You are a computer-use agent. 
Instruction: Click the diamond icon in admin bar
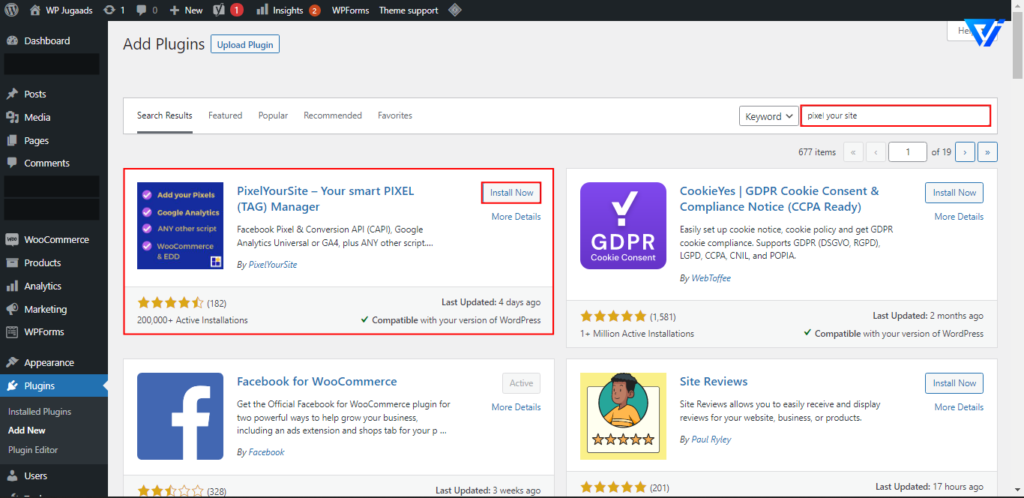(x=455, y=10)
